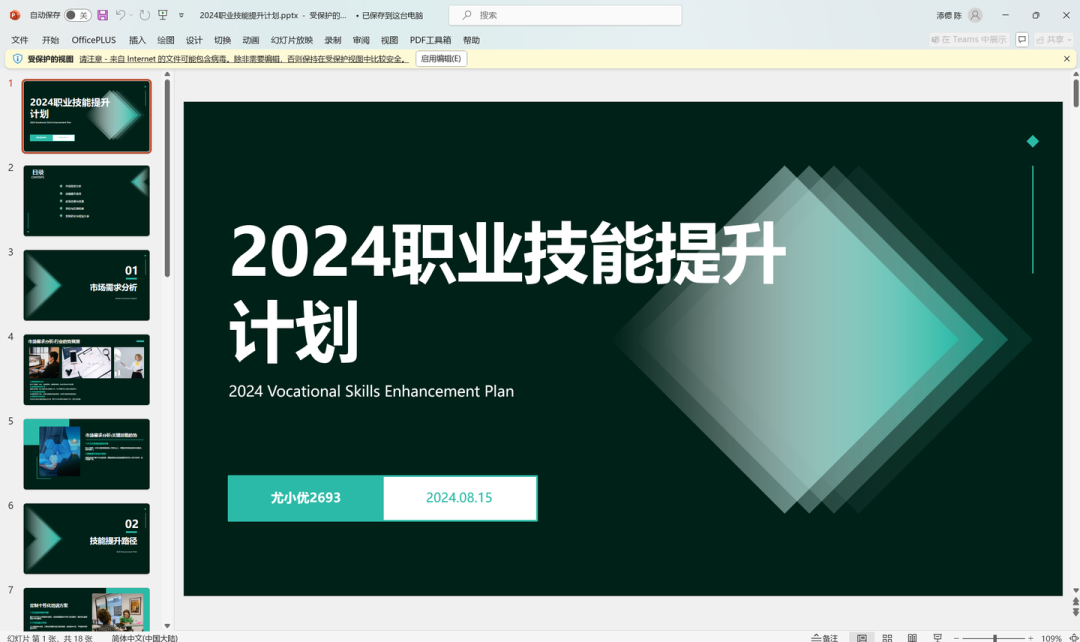Click the main editor vertical scrollbar
1080x642 pixels.
coord(1076,94)
